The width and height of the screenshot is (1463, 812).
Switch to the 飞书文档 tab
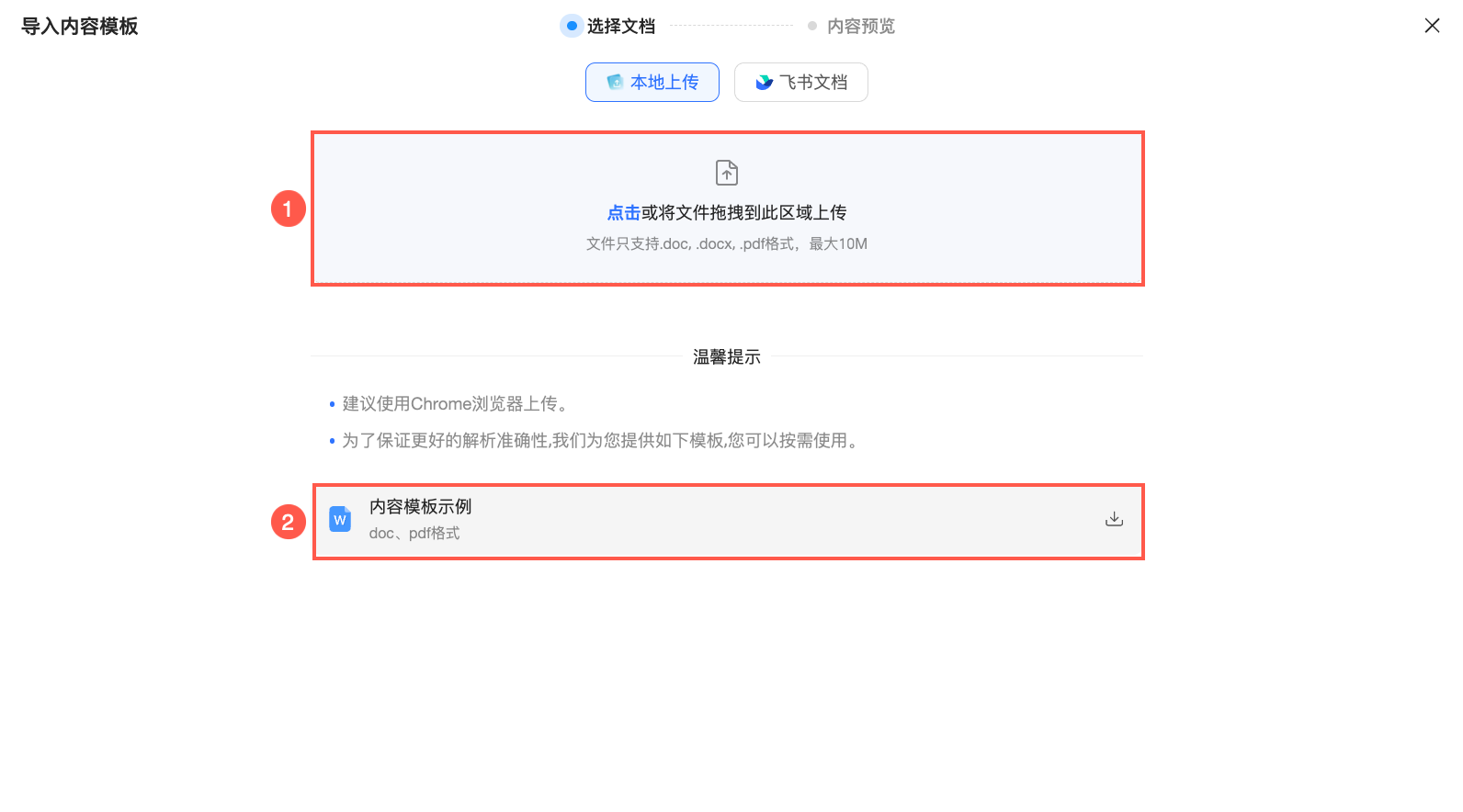tap(800, 82)
